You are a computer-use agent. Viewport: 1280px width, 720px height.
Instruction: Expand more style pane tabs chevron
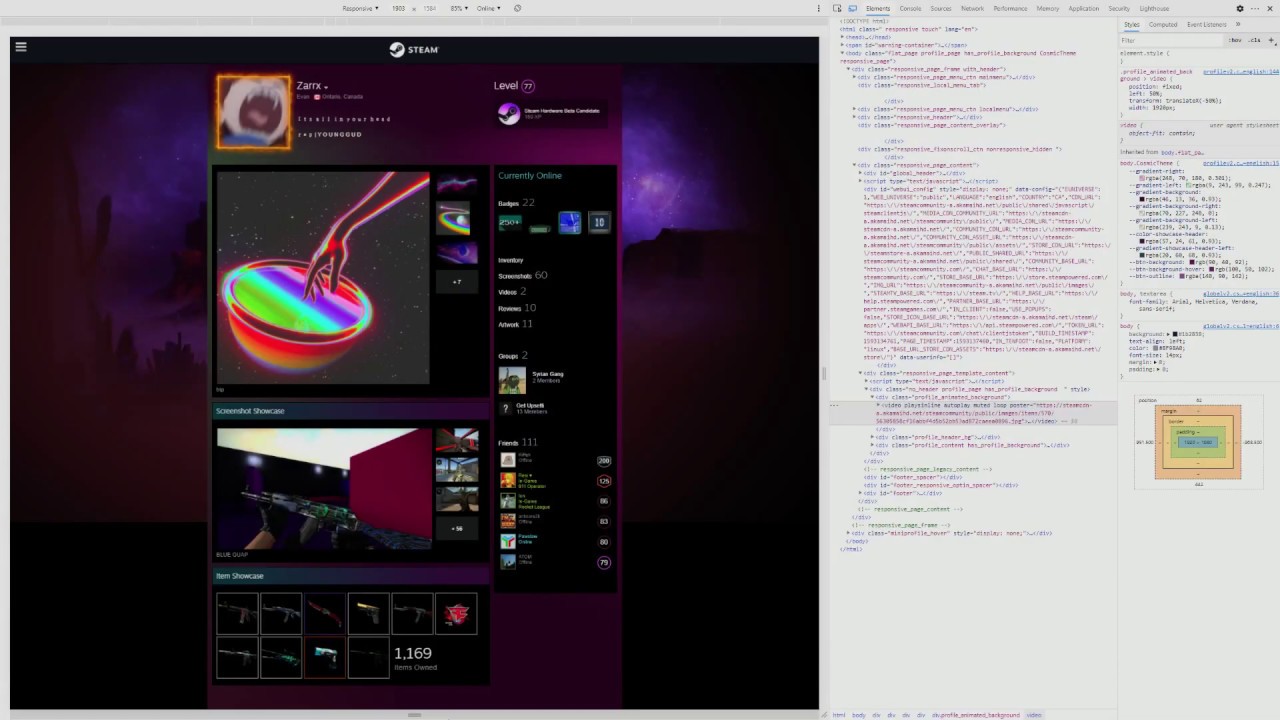[x=1238, y=24]
